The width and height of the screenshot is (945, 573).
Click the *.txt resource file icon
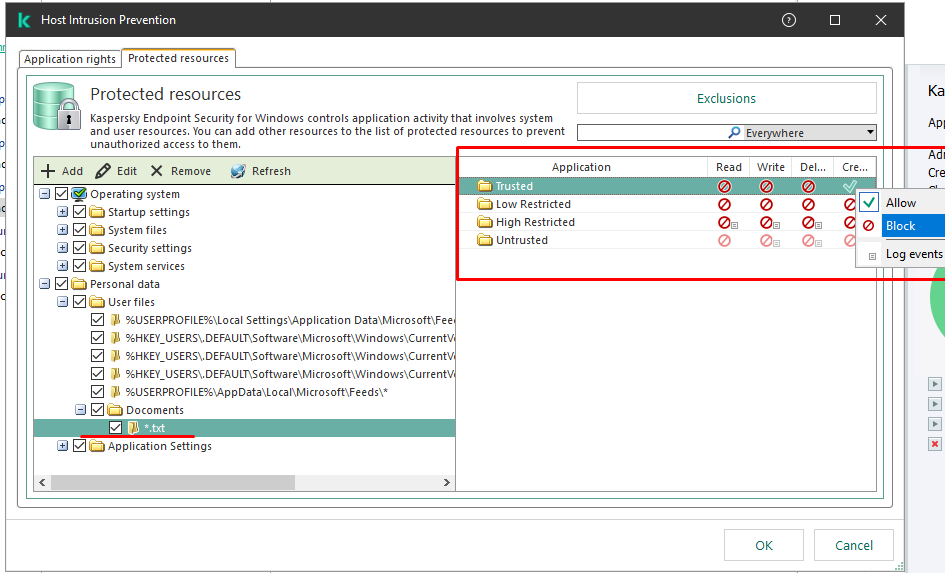[133, 428]
